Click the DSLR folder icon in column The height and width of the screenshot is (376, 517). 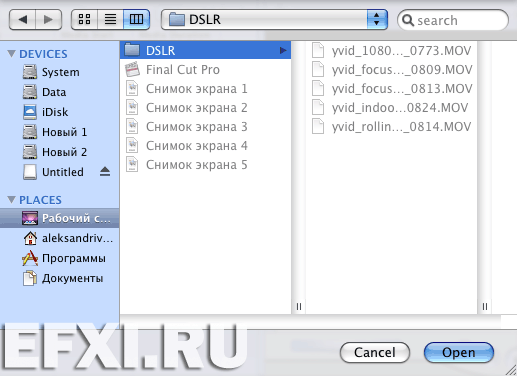[132, 50]
